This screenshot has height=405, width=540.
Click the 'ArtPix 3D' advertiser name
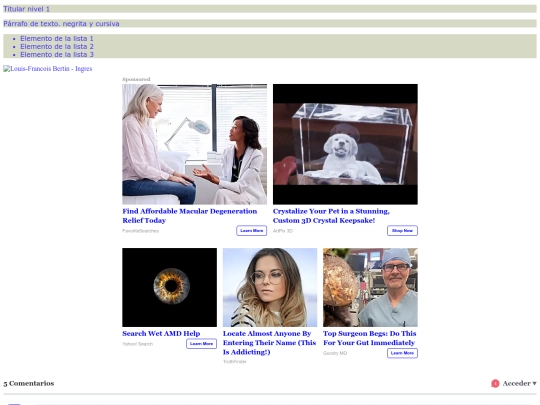(283, 231)
